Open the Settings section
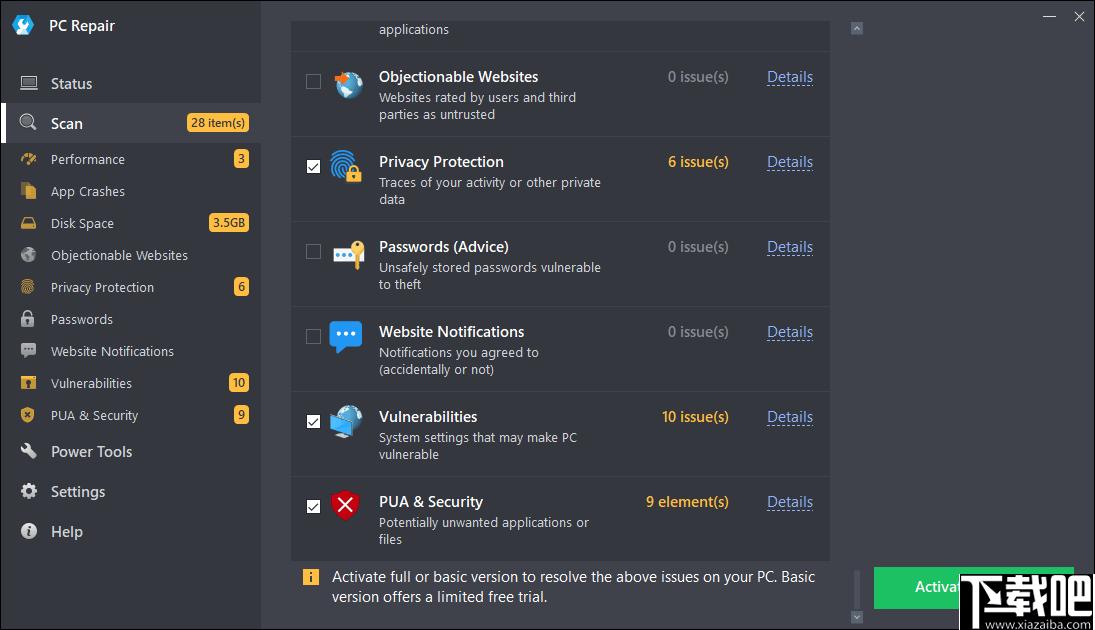 pyautogui.click(x=131, y=491)
